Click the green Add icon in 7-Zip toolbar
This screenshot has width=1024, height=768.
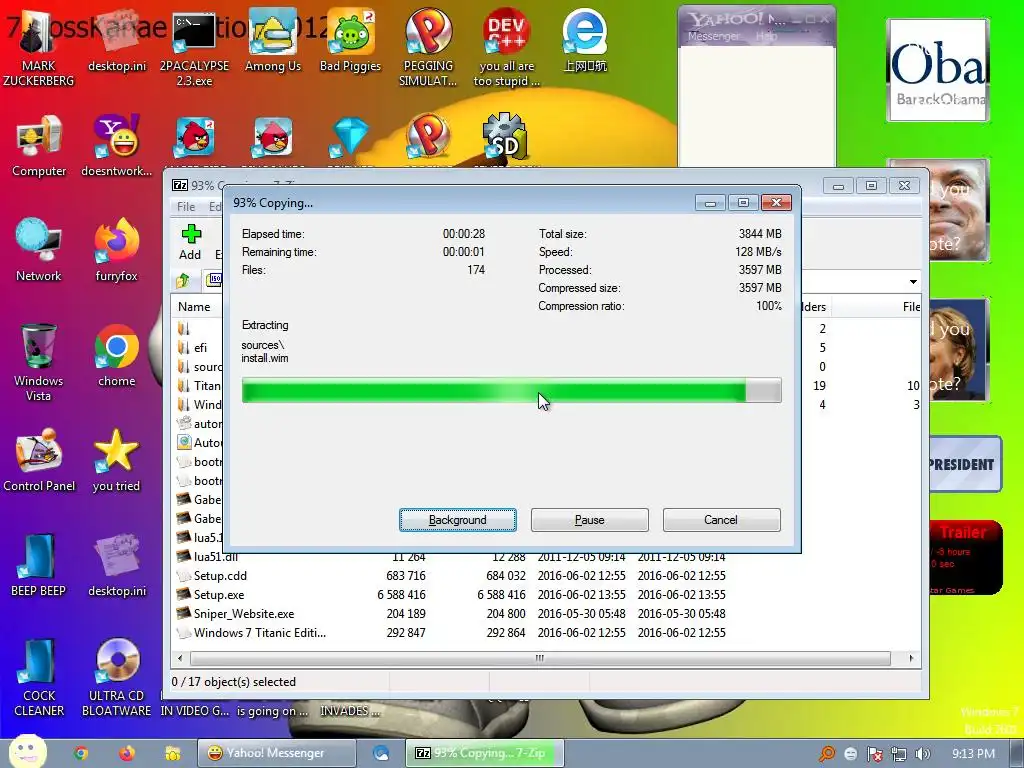[x=191, y=234]
